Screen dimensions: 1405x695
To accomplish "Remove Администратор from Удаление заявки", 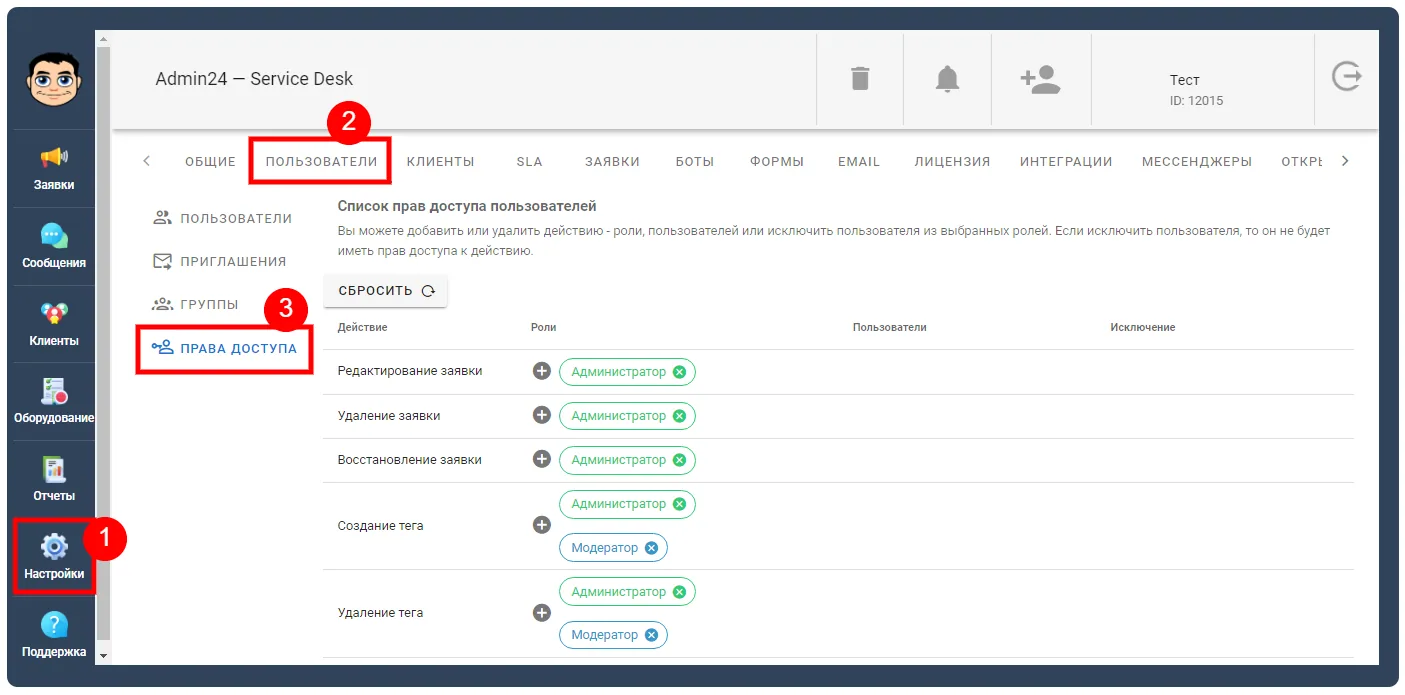I will (680, 416).
